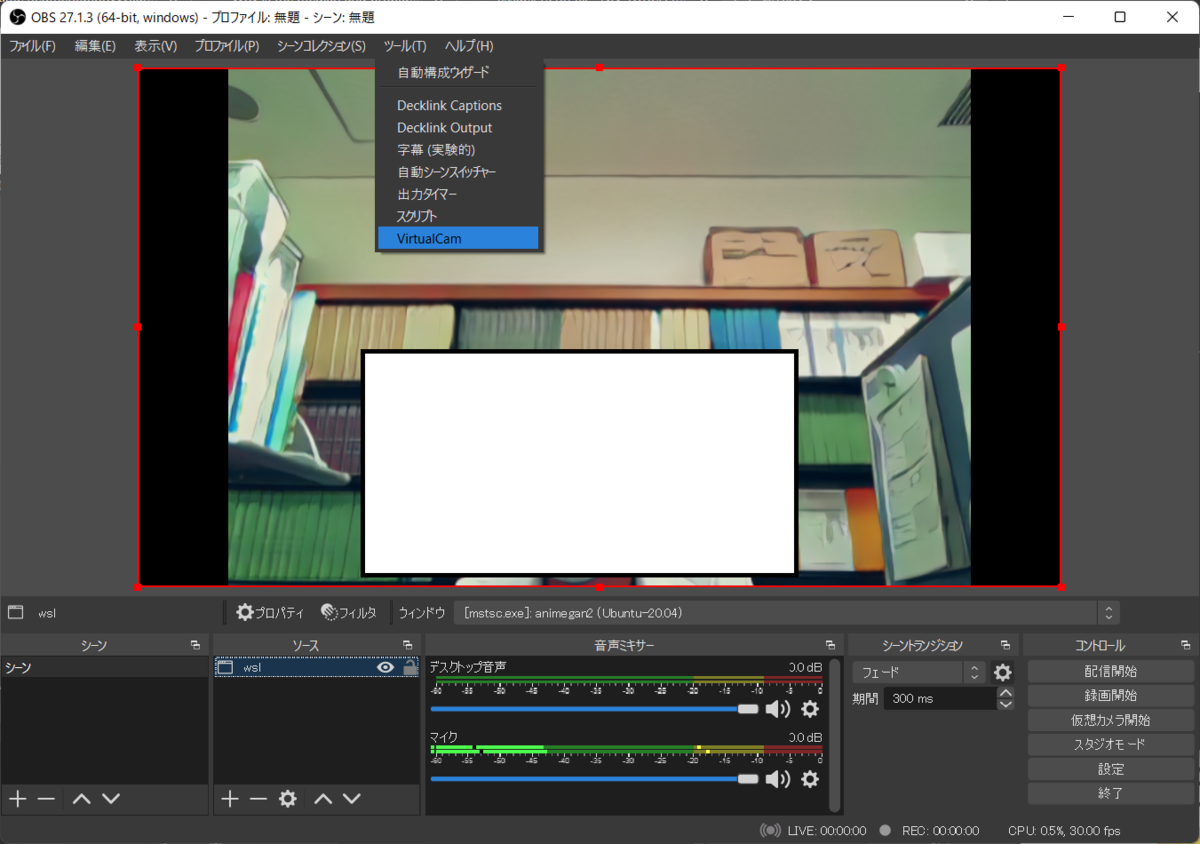Choose 自動構成ウィザード menu entry

click(x=458, y=73)
